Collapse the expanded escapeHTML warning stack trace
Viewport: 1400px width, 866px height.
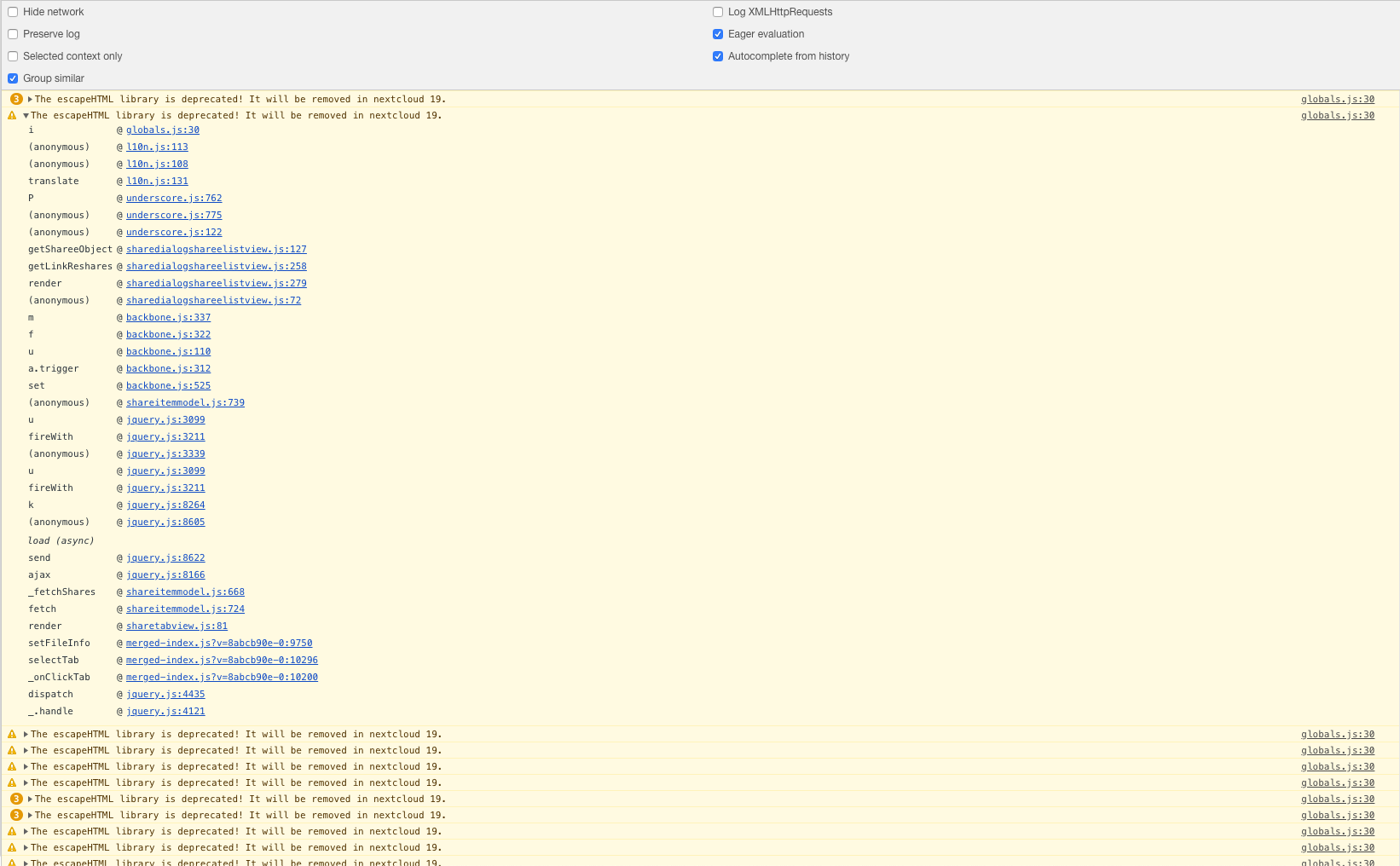point(26,116)
